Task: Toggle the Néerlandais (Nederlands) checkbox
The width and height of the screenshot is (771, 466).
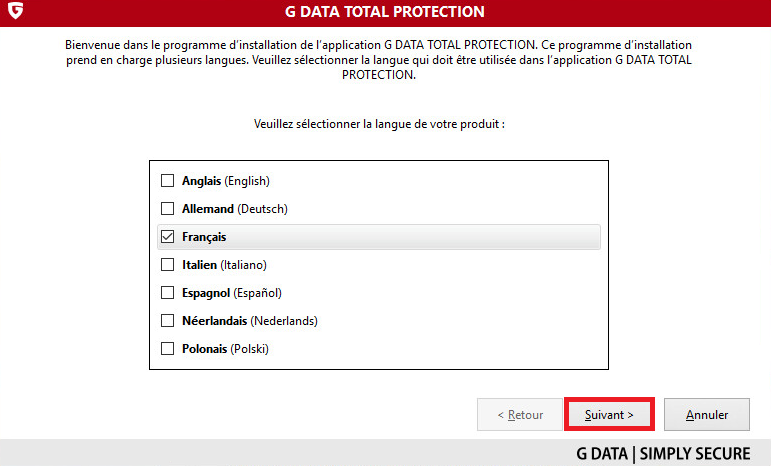Action: [x=168, y=320]
